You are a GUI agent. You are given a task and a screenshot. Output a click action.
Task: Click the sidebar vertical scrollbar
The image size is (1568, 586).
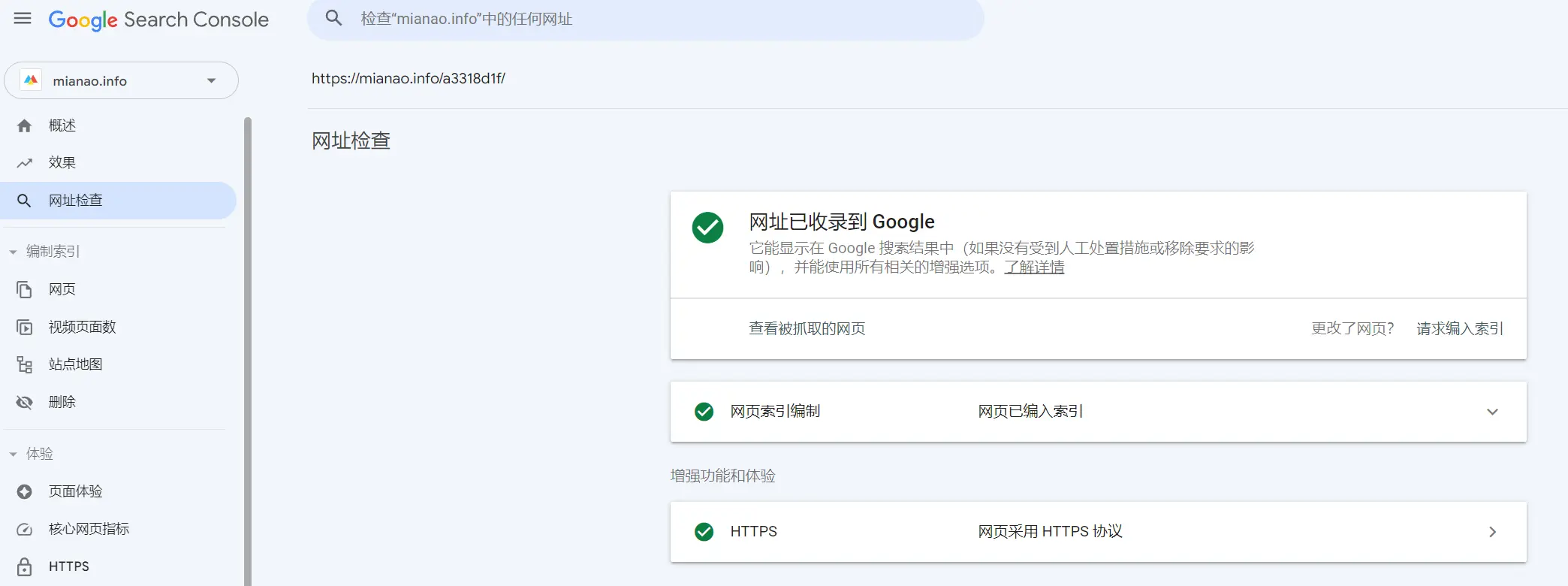click(248, 351)
